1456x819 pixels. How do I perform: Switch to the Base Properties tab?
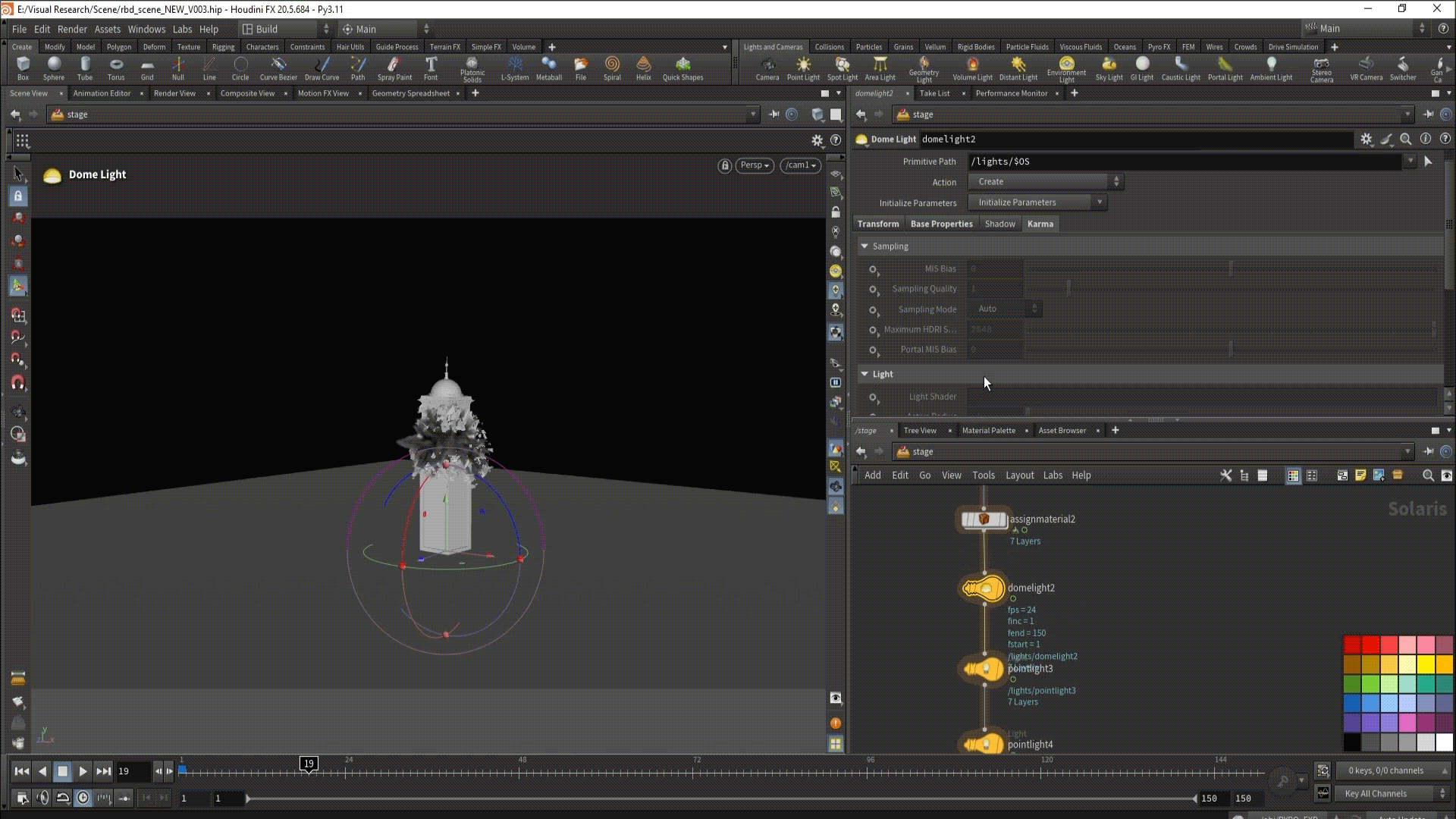pyautogui.click(x=941, y=224)
